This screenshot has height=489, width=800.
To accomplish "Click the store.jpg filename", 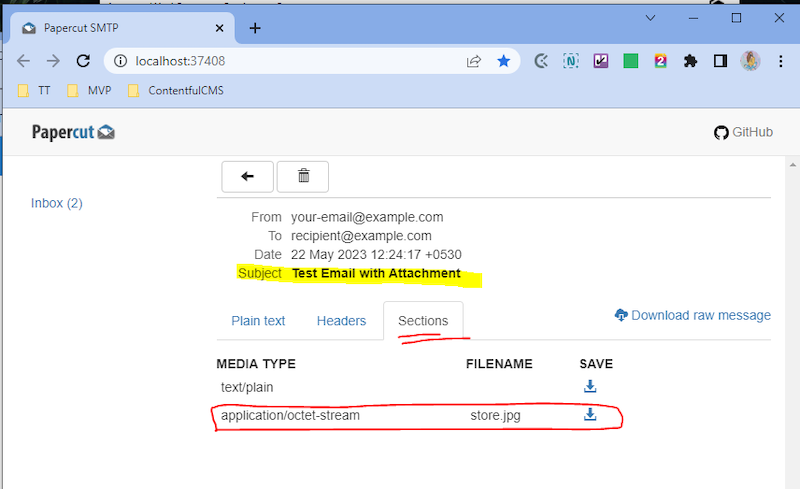I will point(495,415).
